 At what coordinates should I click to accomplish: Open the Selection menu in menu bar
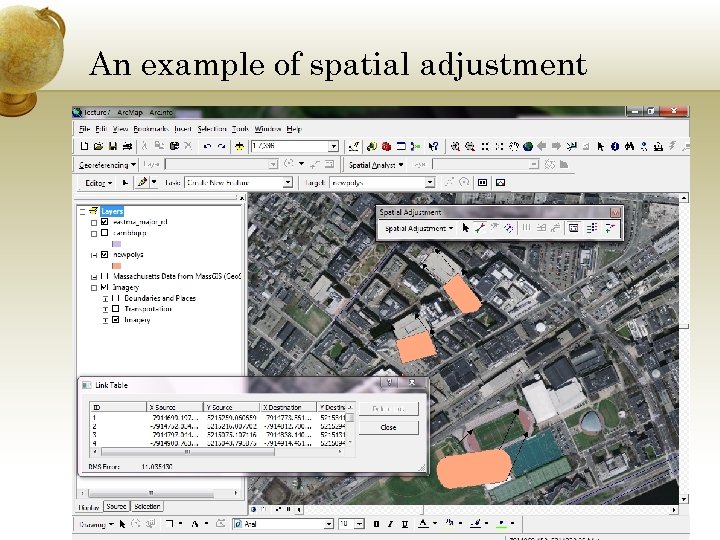[x=212, y=129]
